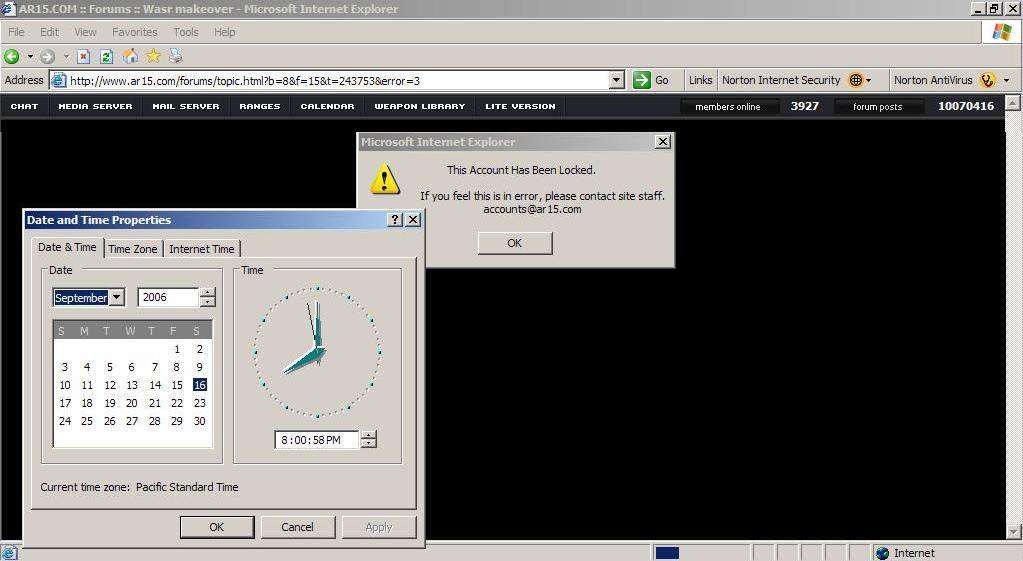Click the year 2006 field
The height and width of the screenshot is (561, 1023).
pyautogui.click(x=168, y=297)
